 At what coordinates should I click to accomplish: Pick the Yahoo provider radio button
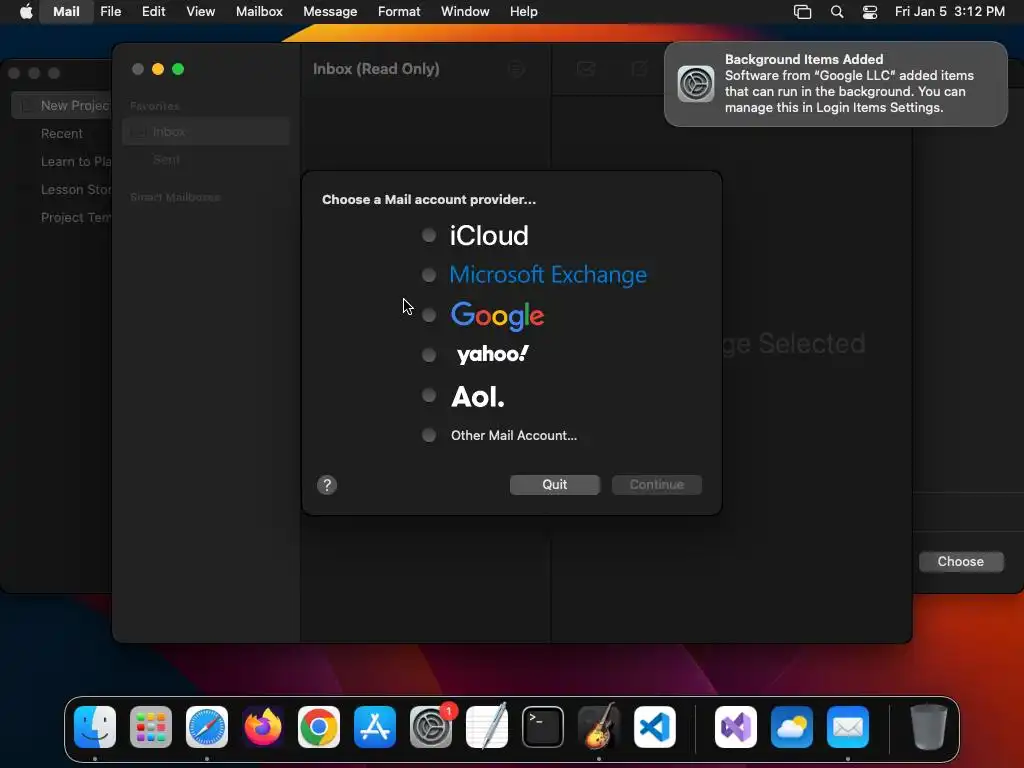[x=428, y=355]
